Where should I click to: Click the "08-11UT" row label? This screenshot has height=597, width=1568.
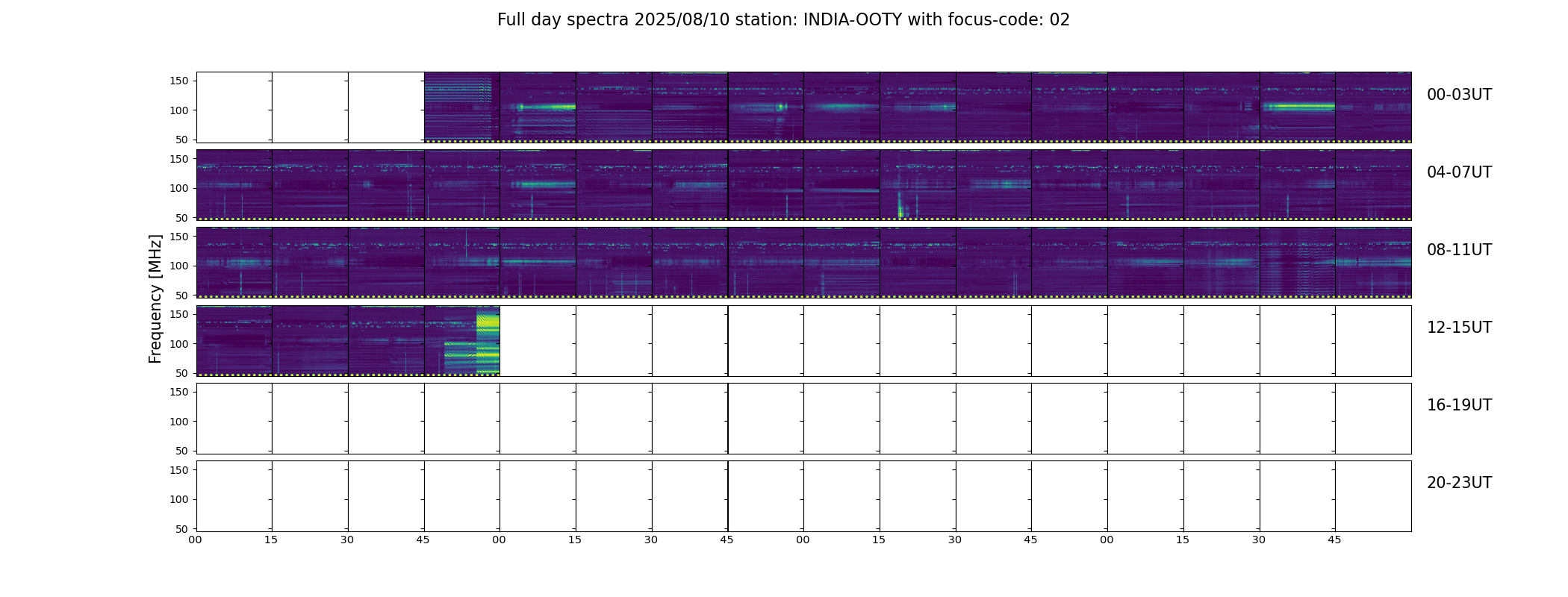tap(1459, 250)
